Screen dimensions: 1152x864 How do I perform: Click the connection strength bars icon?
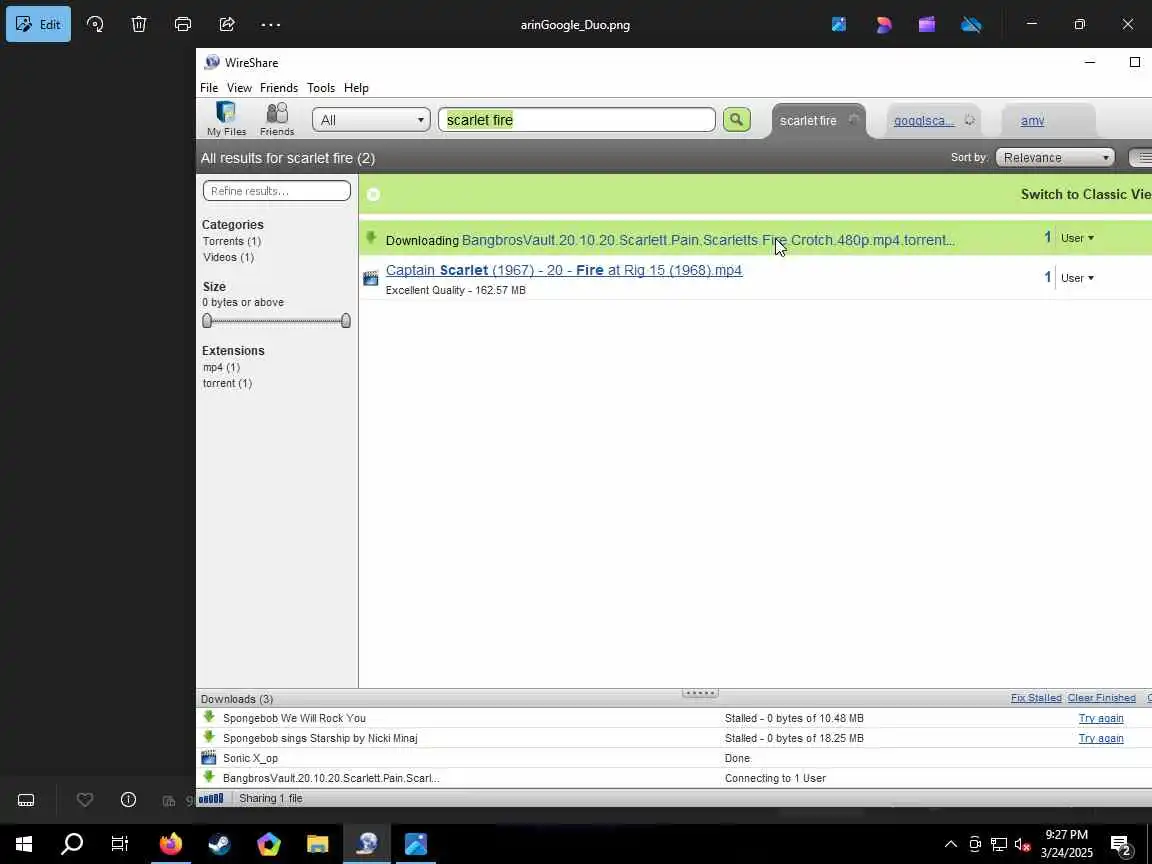click(x=211, y=799)
